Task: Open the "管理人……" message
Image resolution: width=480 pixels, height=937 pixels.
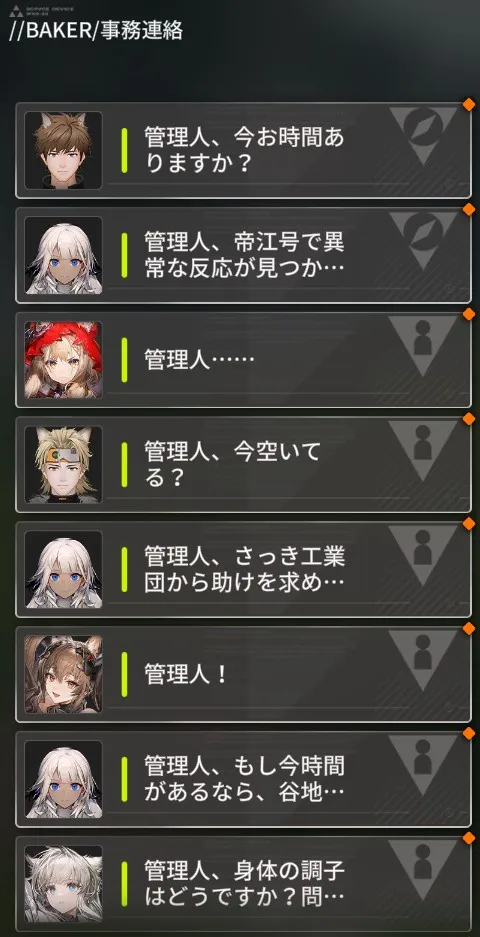Action: pos(243,360)
